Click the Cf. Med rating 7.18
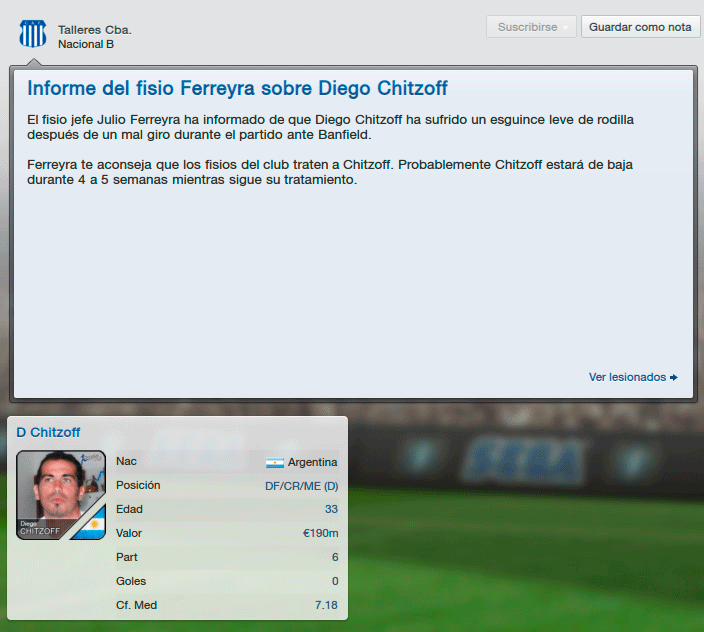 coord(326,605)
